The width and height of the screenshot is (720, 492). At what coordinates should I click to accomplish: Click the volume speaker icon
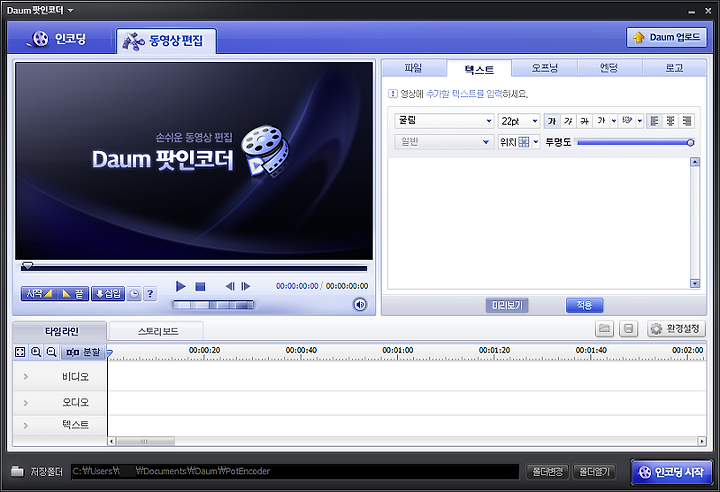point(360,304)
